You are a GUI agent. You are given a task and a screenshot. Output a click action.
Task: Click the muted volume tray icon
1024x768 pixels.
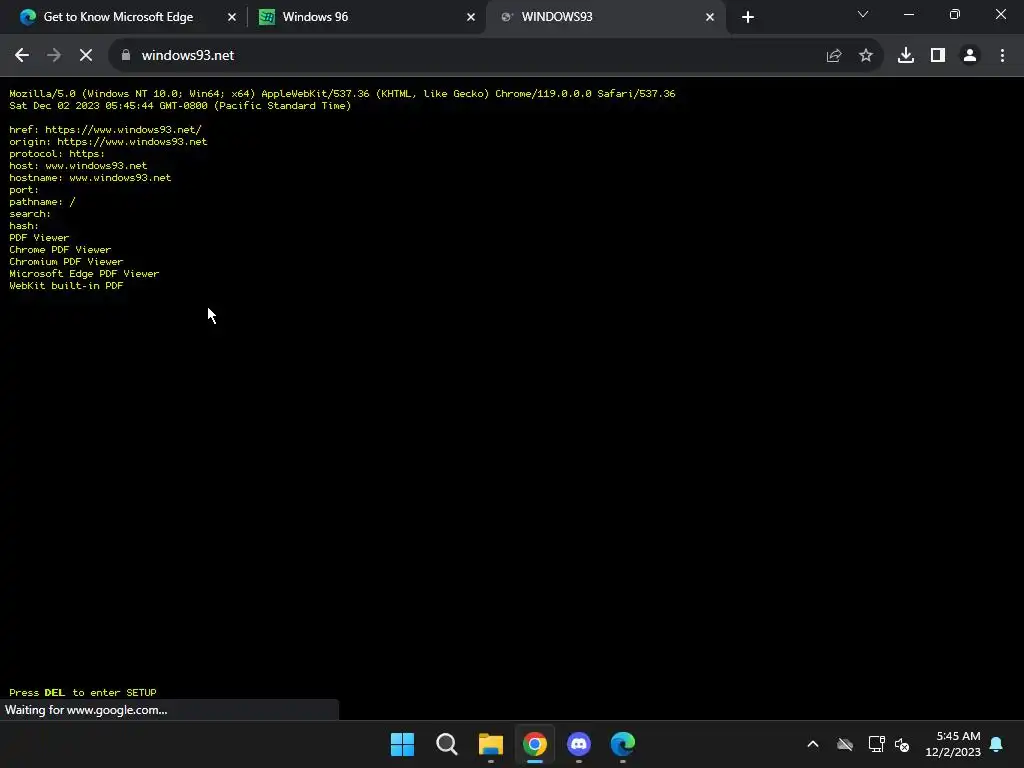click(903, 744)
